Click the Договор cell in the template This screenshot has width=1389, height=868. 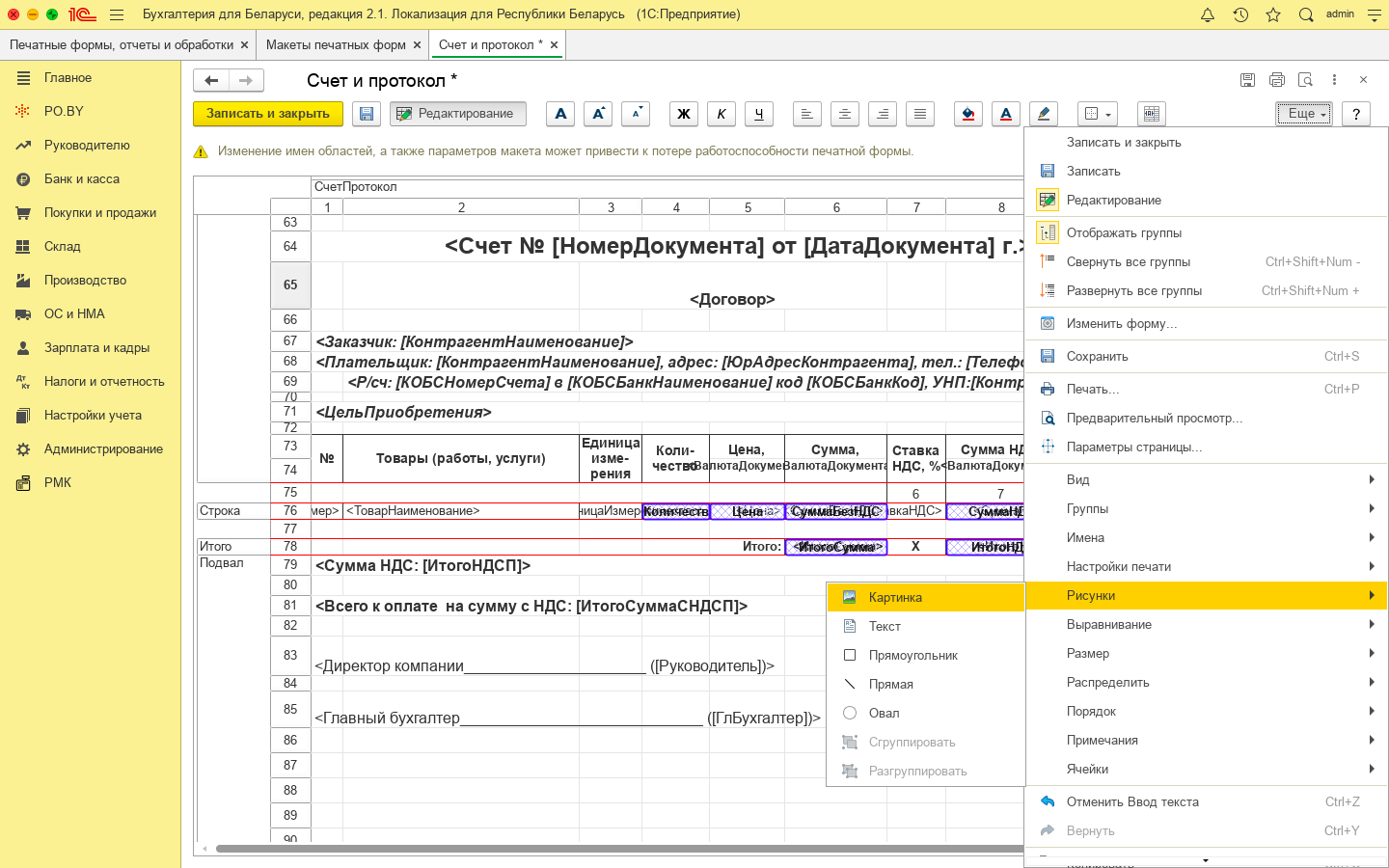(732, 299)
